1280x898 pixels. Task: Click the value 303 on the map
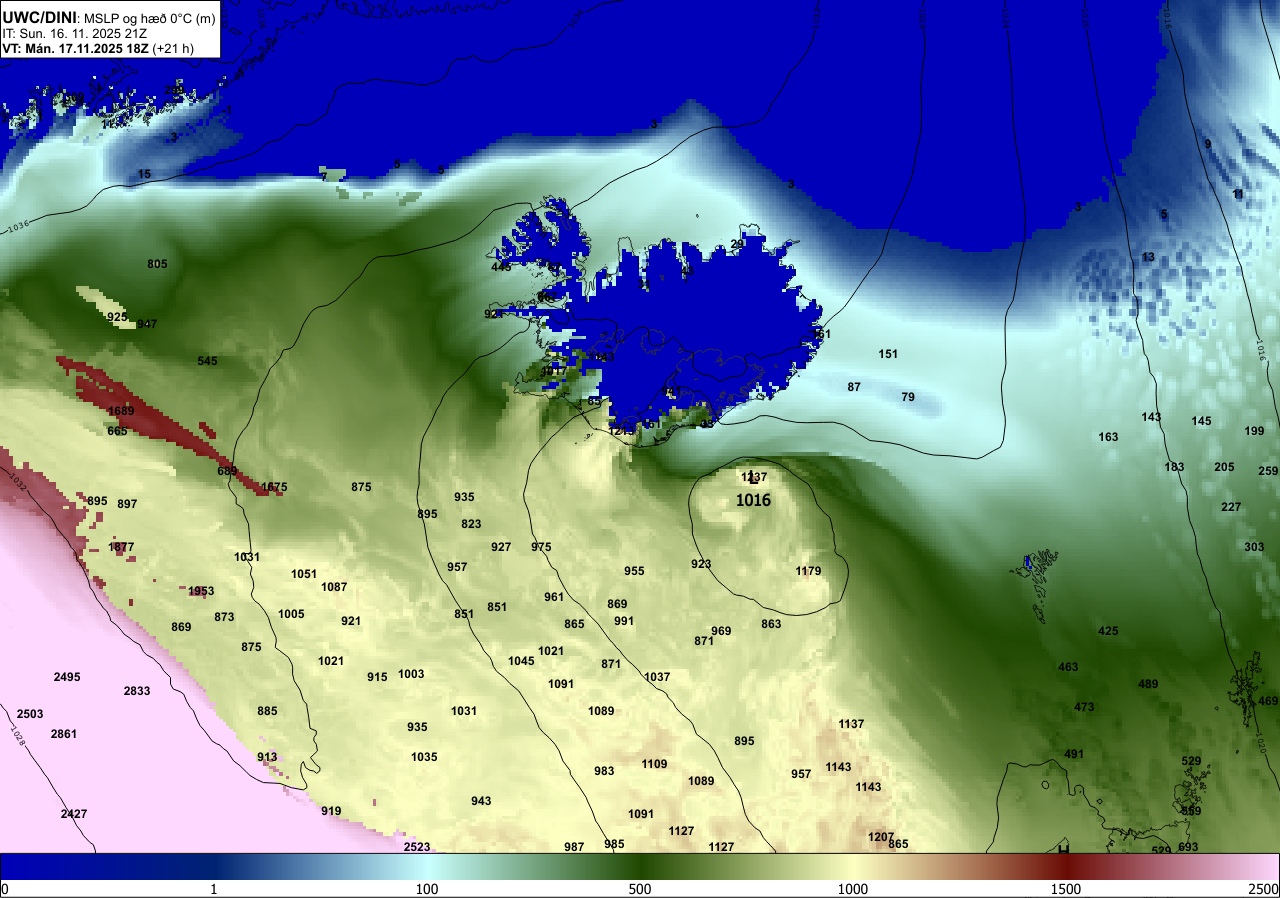1254,547
